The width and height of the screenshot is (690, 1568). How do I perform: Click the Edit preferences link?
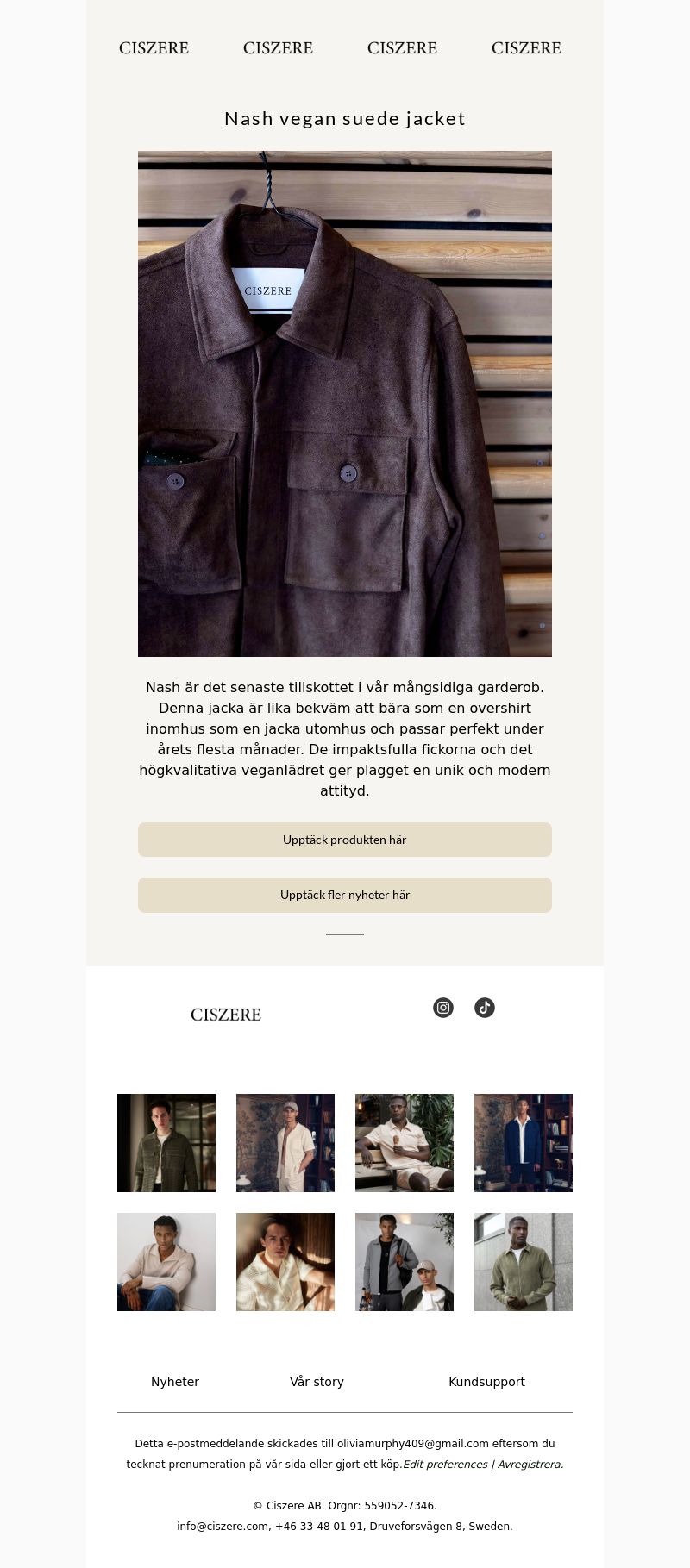click(x=445, y=1465)
